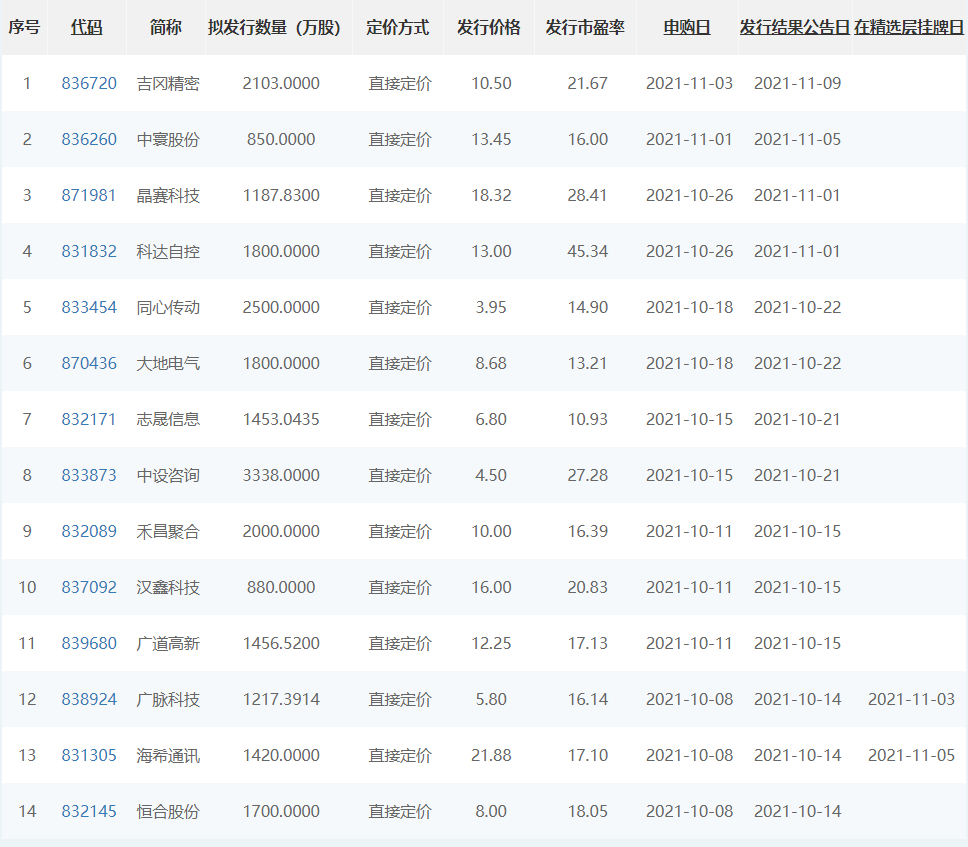This screenshot has height=847, width=968.
Task: Click code 832171 for 志晟信息
Action: click(x=89, y=420)
